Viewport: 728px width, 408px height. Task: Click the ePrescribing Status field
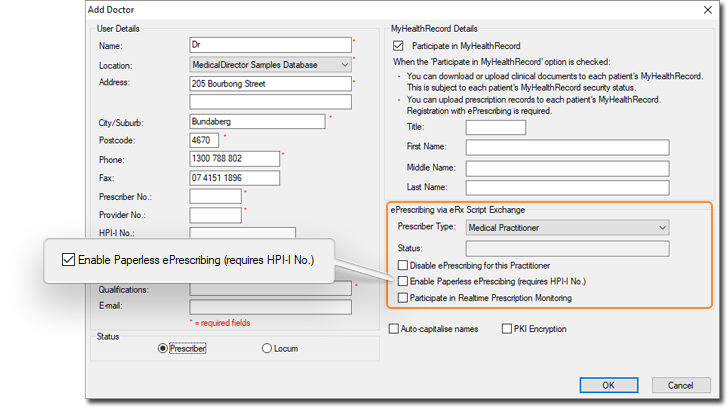pos(567,248)
